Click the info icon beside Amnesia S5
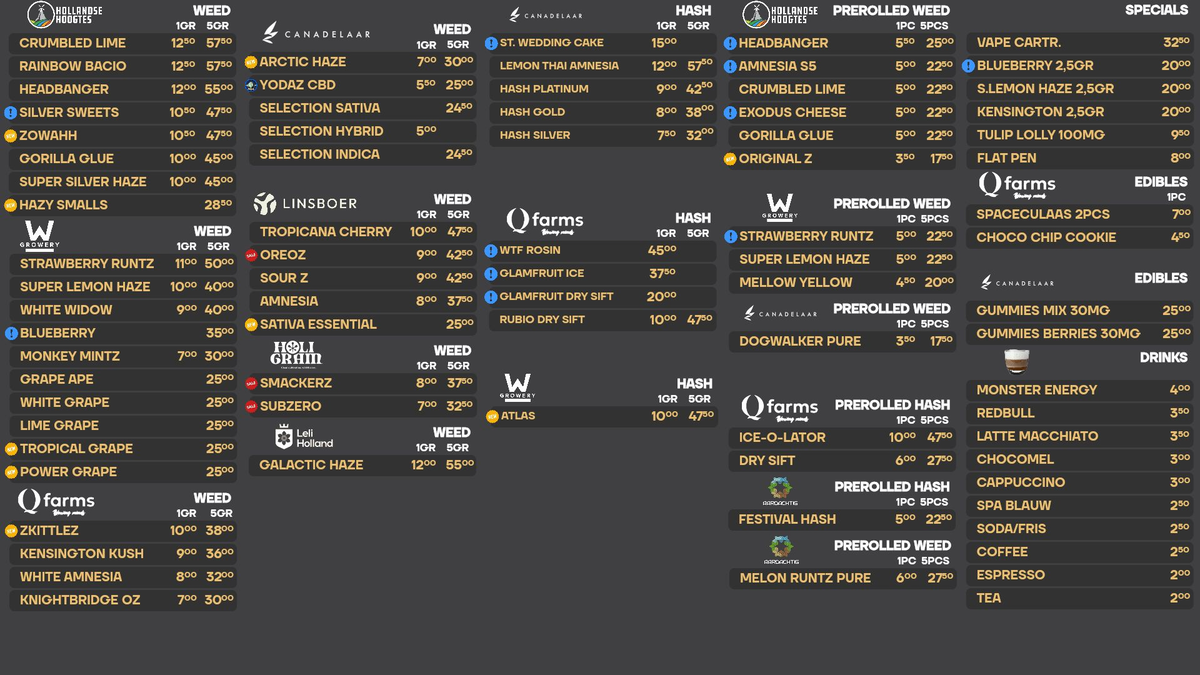This screenshot has height=675, width=1200. pyautogui.click(x=730, y=66)
